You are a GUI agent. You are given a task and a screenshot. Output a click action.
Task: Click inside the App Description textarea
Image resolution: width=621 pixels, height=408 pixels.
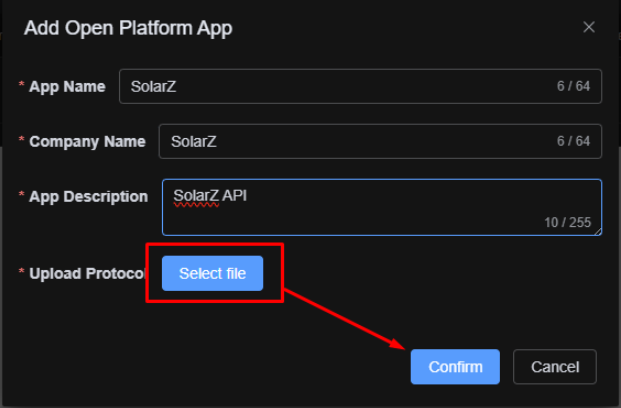380,208
